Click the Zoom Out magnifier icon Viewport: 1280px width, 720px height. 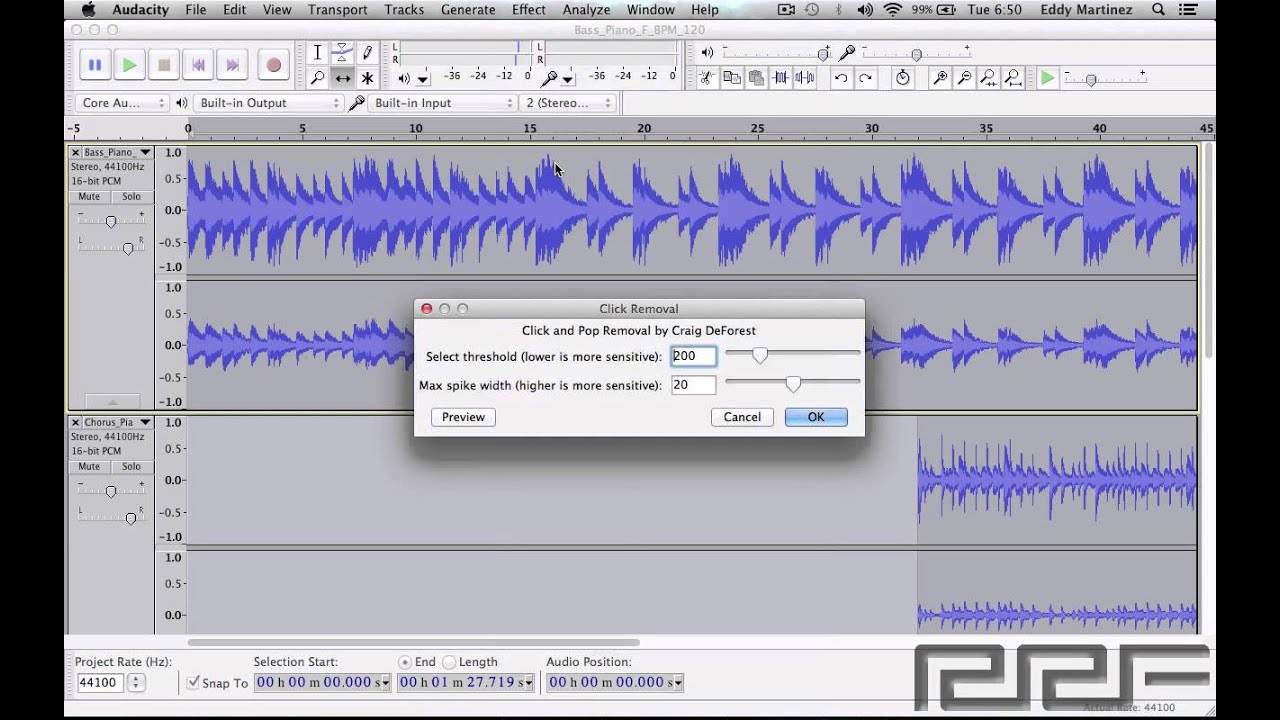click(964, 78)
